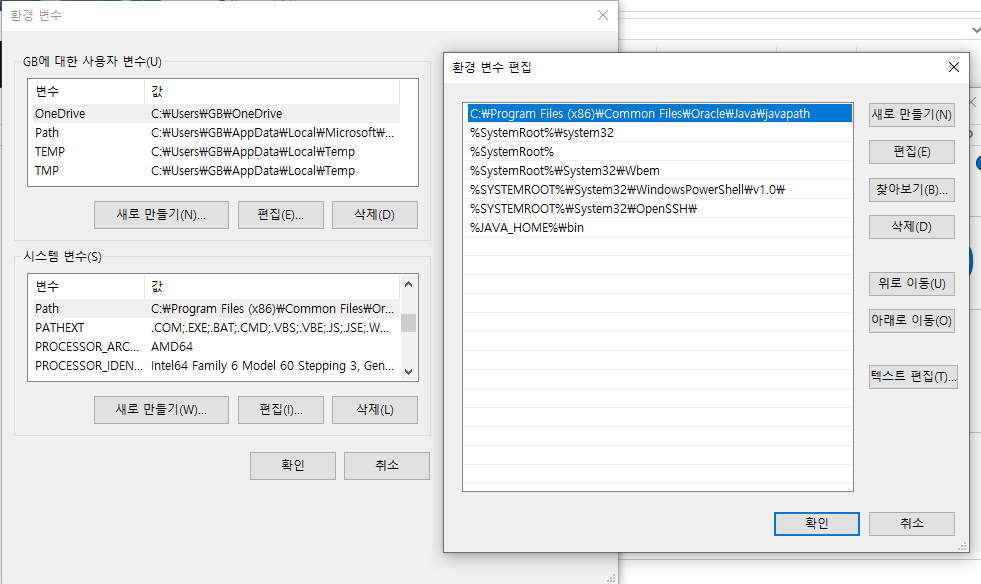Select %SystemRoot%\system32 entry
This screenshot has width=981, height=584.
pyautogui.click(x=659, y=133)
